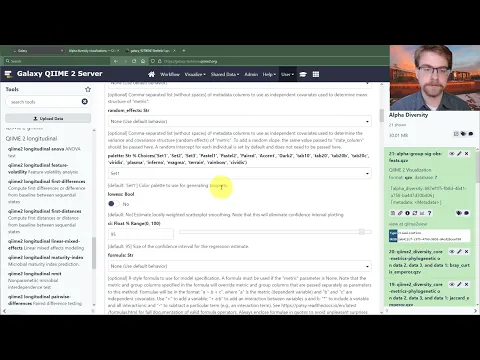Open qiime2 longitudinal anova tool

point(44,152)
